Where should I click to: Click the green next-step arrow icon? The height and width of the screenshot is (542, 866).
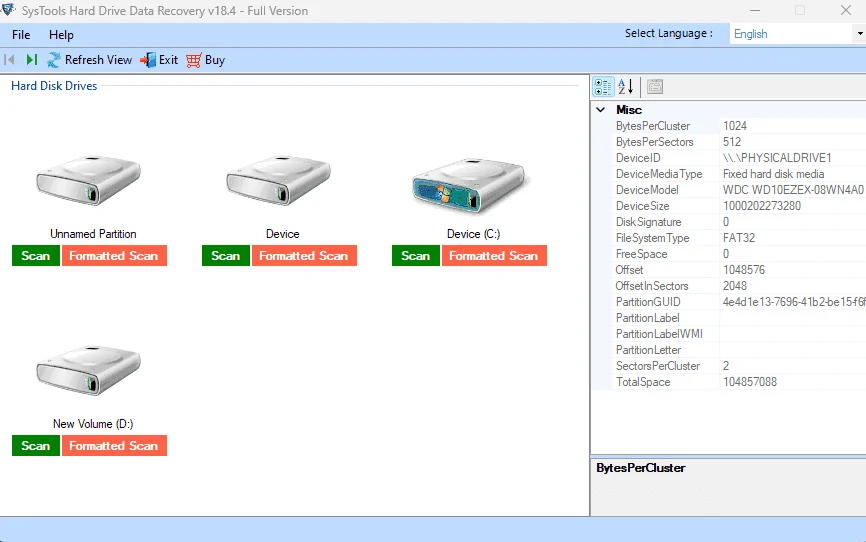pyautogui.click(x=31, y=60)
